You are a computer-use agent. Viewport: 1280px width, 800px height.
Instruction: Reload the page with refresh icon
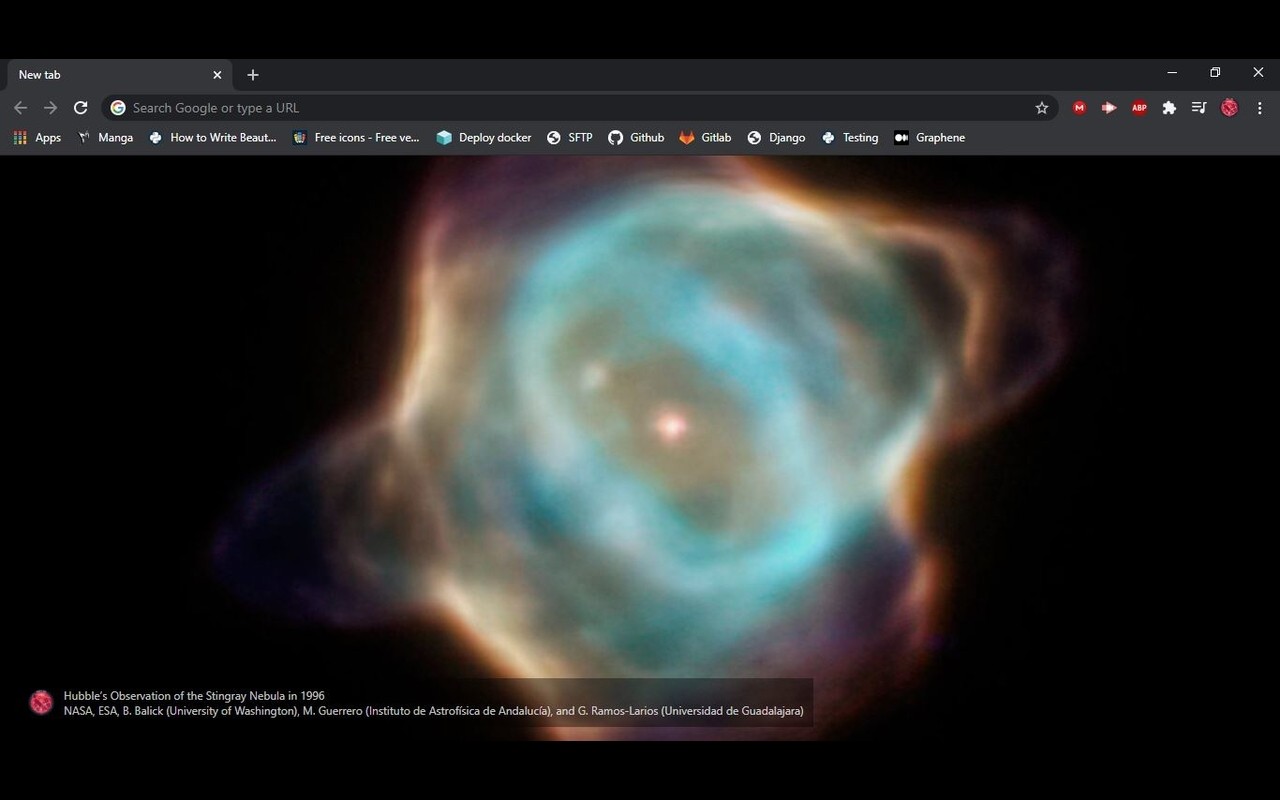[x=81, y=108]
